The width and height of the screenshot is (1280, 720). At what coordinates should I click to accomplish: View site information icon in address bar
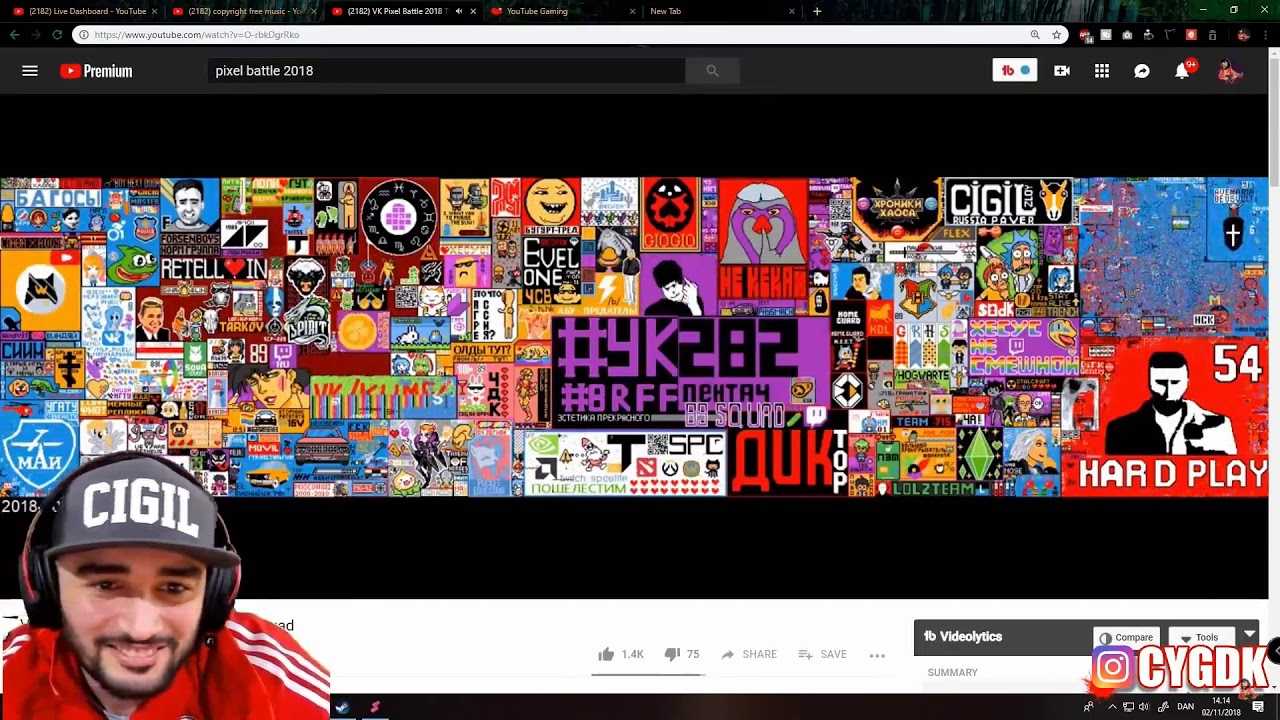coord(84,35)
